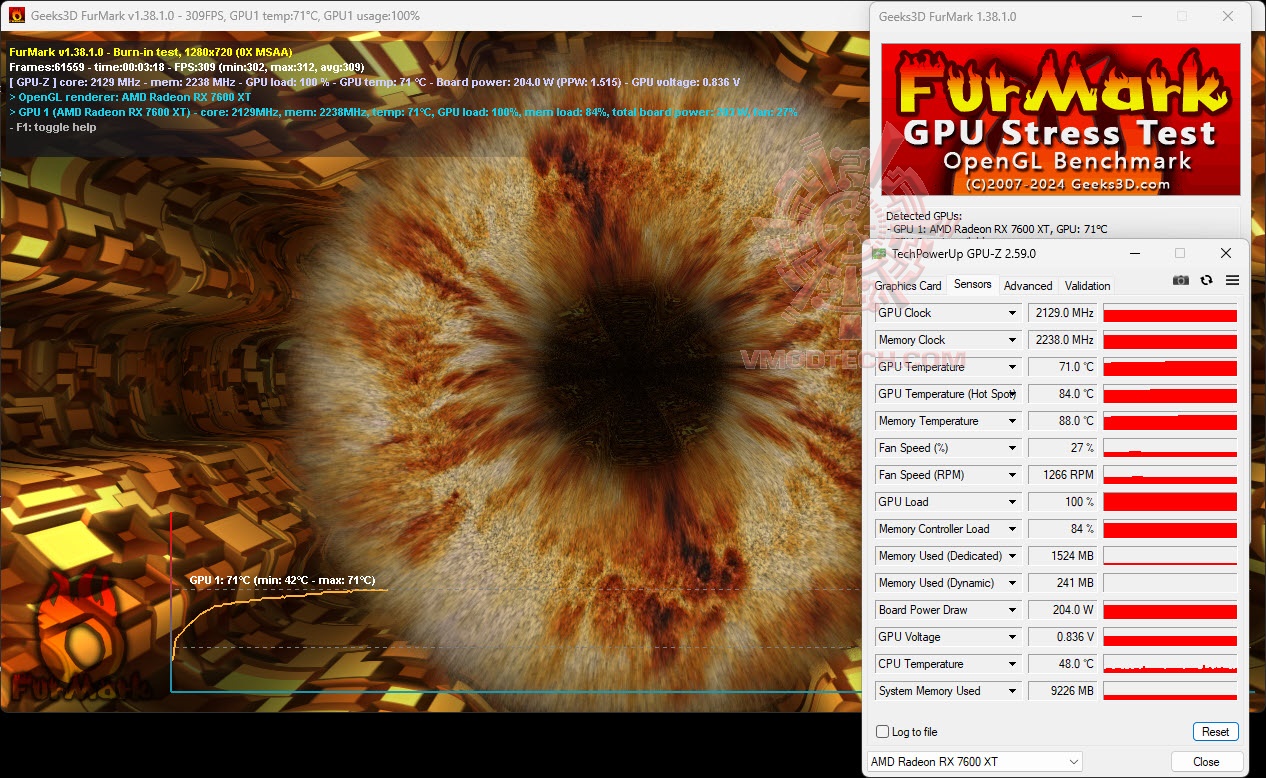Click the Close button in GPU-Z
This screenshot has width=1266, height=778.
(1206, 762)
